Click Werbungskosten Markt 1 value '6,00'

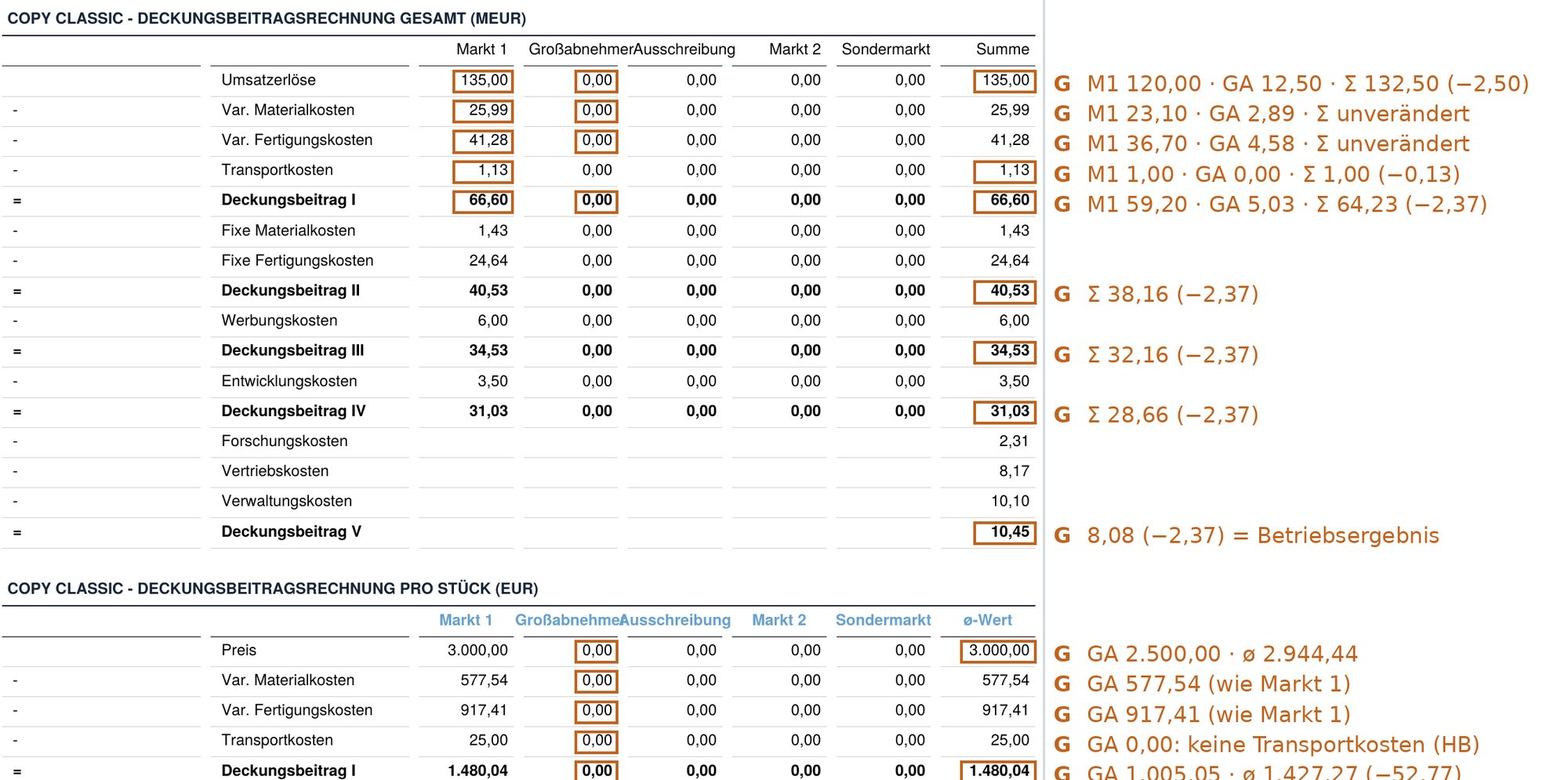pos(492,321)
